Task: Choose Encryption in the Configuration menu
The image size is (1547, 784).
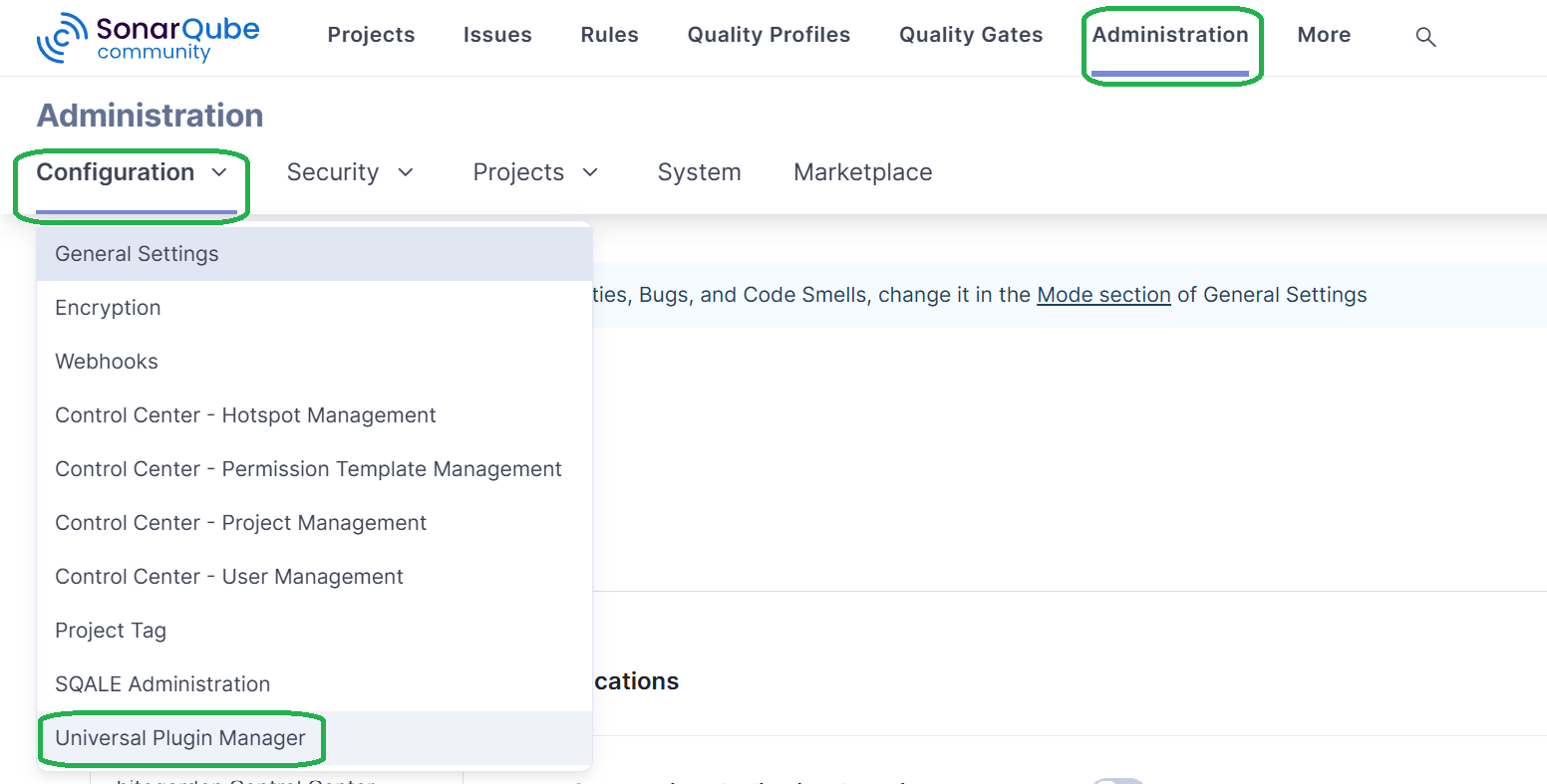Action: 108,308
